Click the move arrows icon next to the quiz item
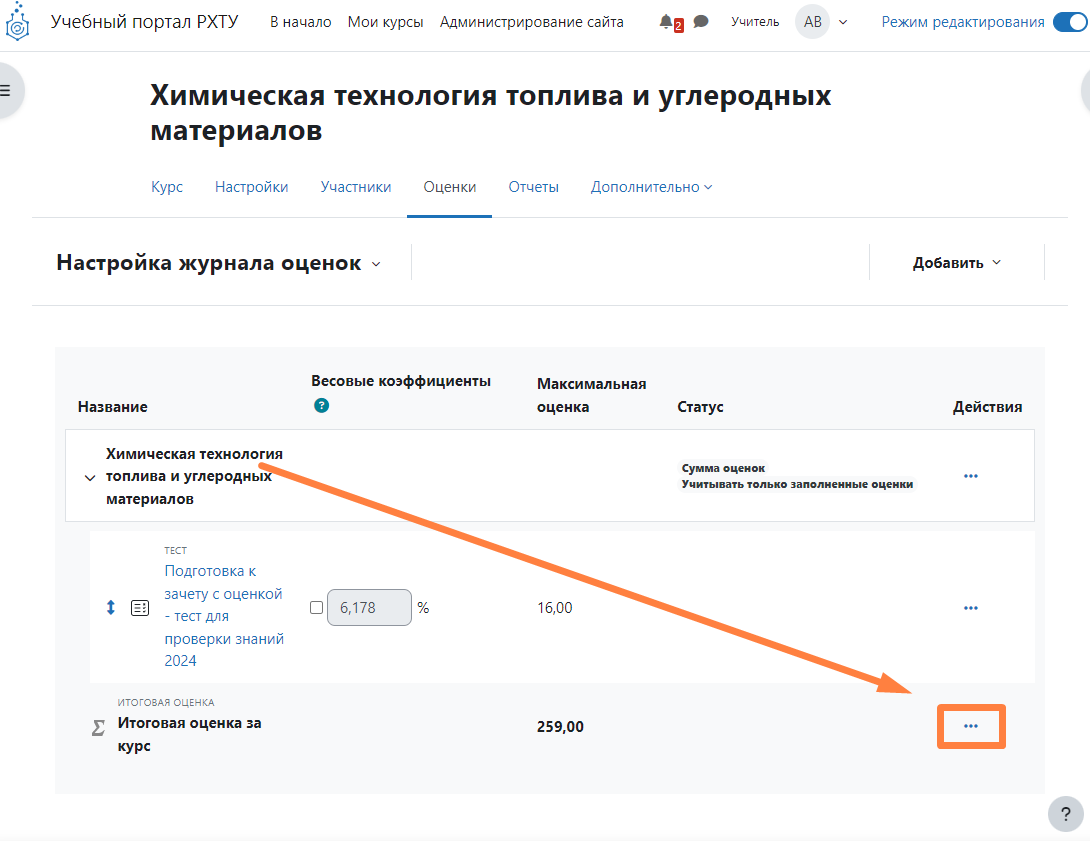The height and width of the screenshot is (841, 1090). (x=111, y=607)
